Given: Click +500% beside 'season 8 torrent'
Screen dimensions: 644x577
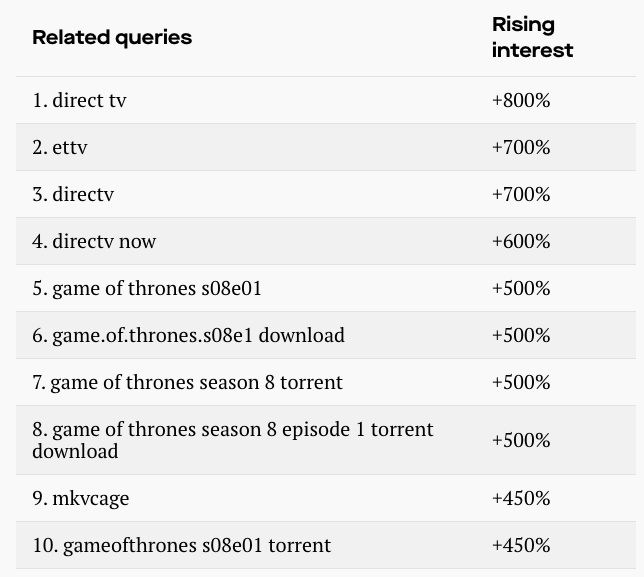Looking at the screenshot, I should point(521,382).
